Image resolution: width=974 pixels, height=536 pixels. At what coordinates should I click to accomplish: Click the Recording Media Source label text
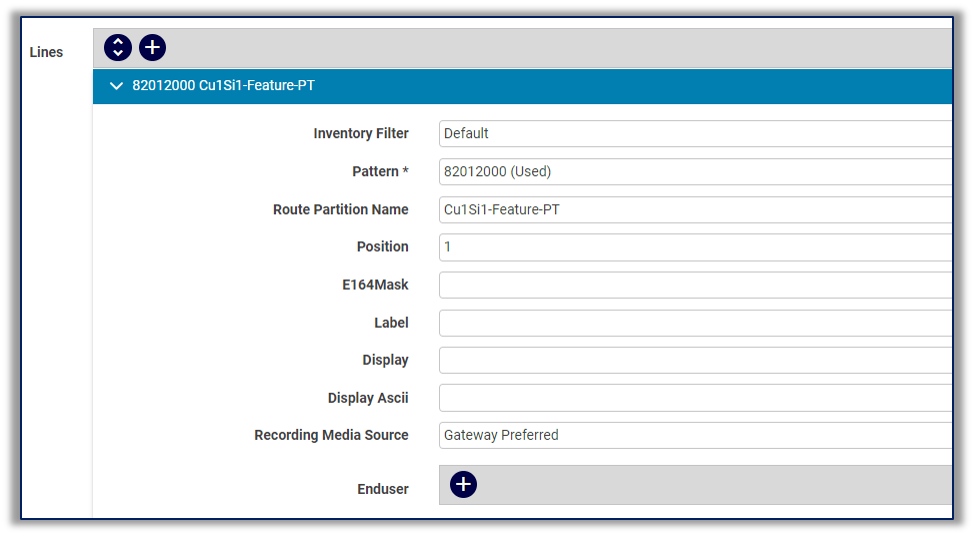pyautogui.click(x=331, y=435)
